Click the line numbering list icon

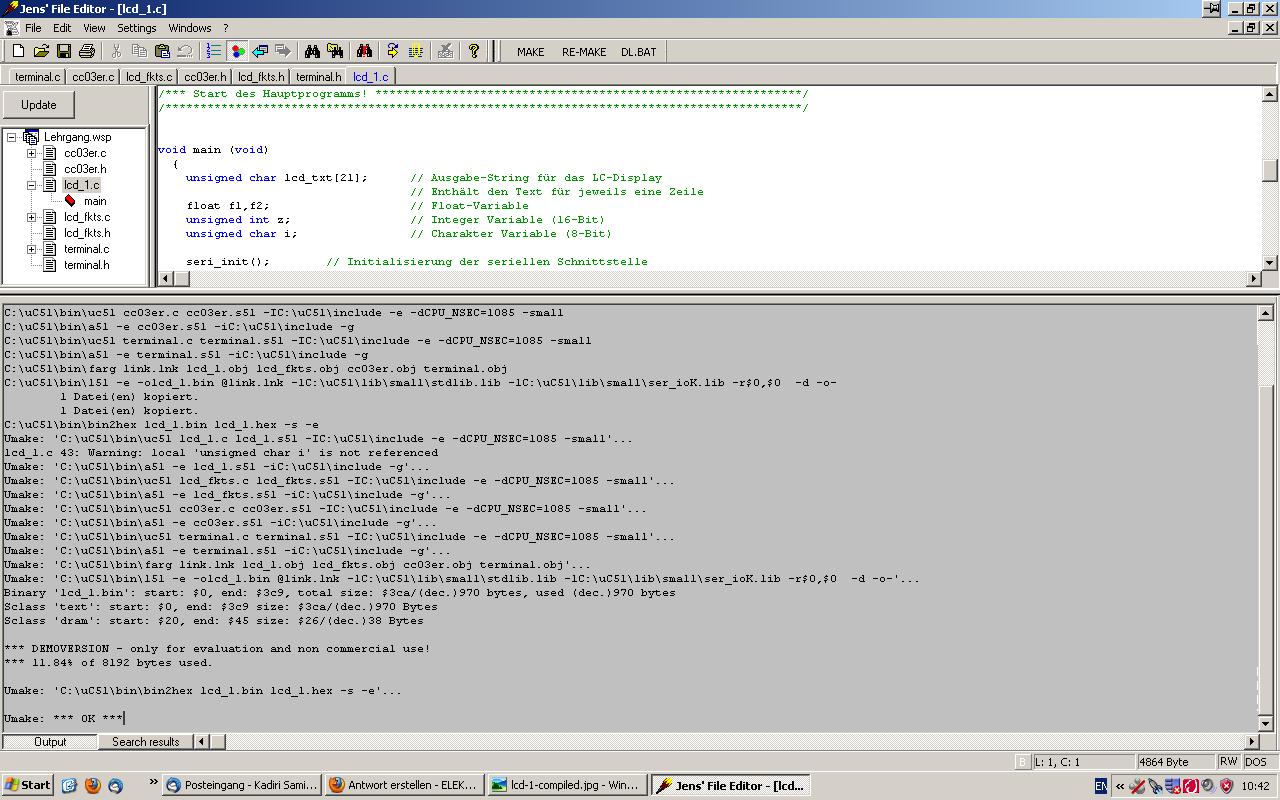pos(213,51)
